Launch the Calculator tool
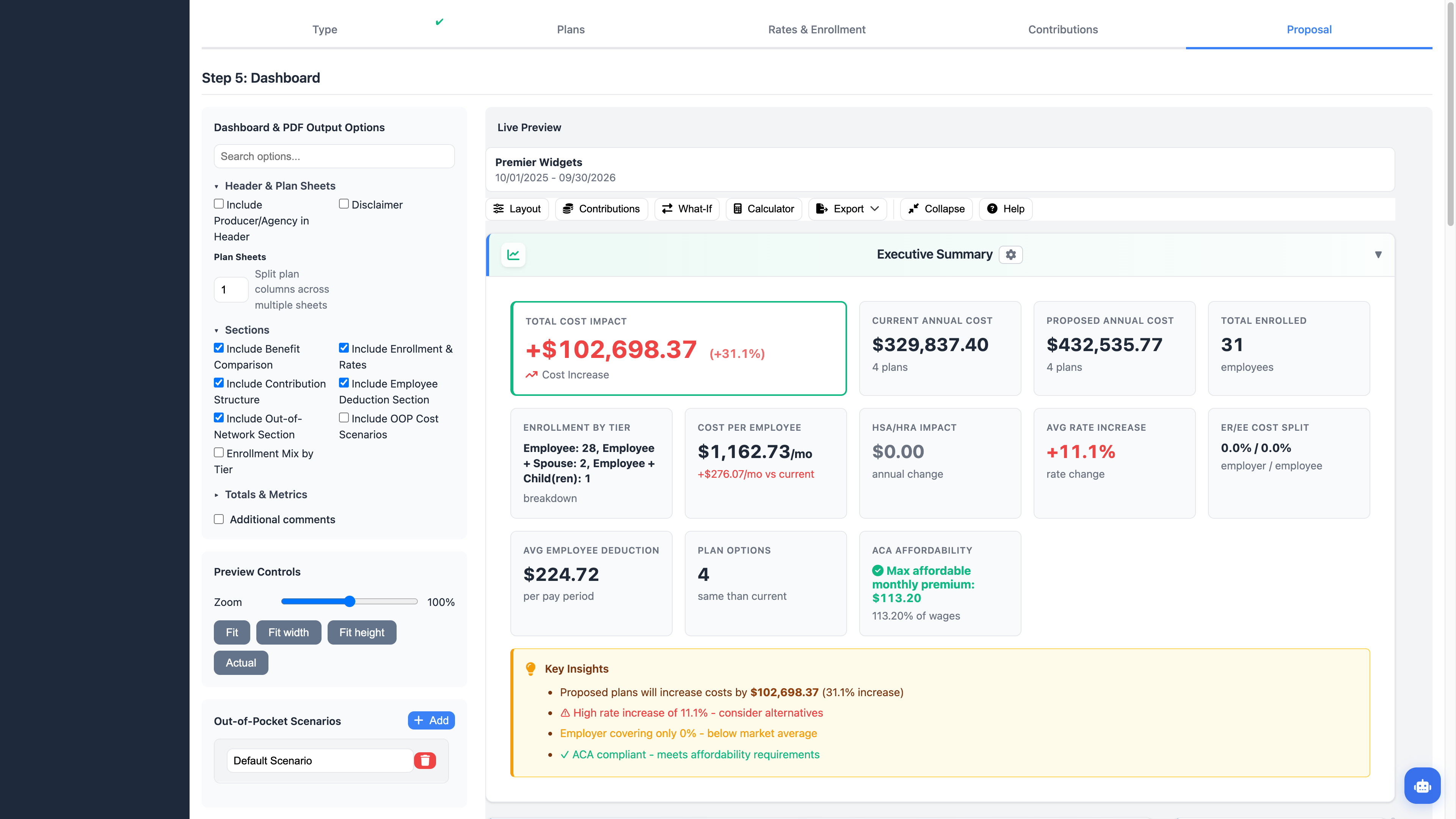 [738, 209]
